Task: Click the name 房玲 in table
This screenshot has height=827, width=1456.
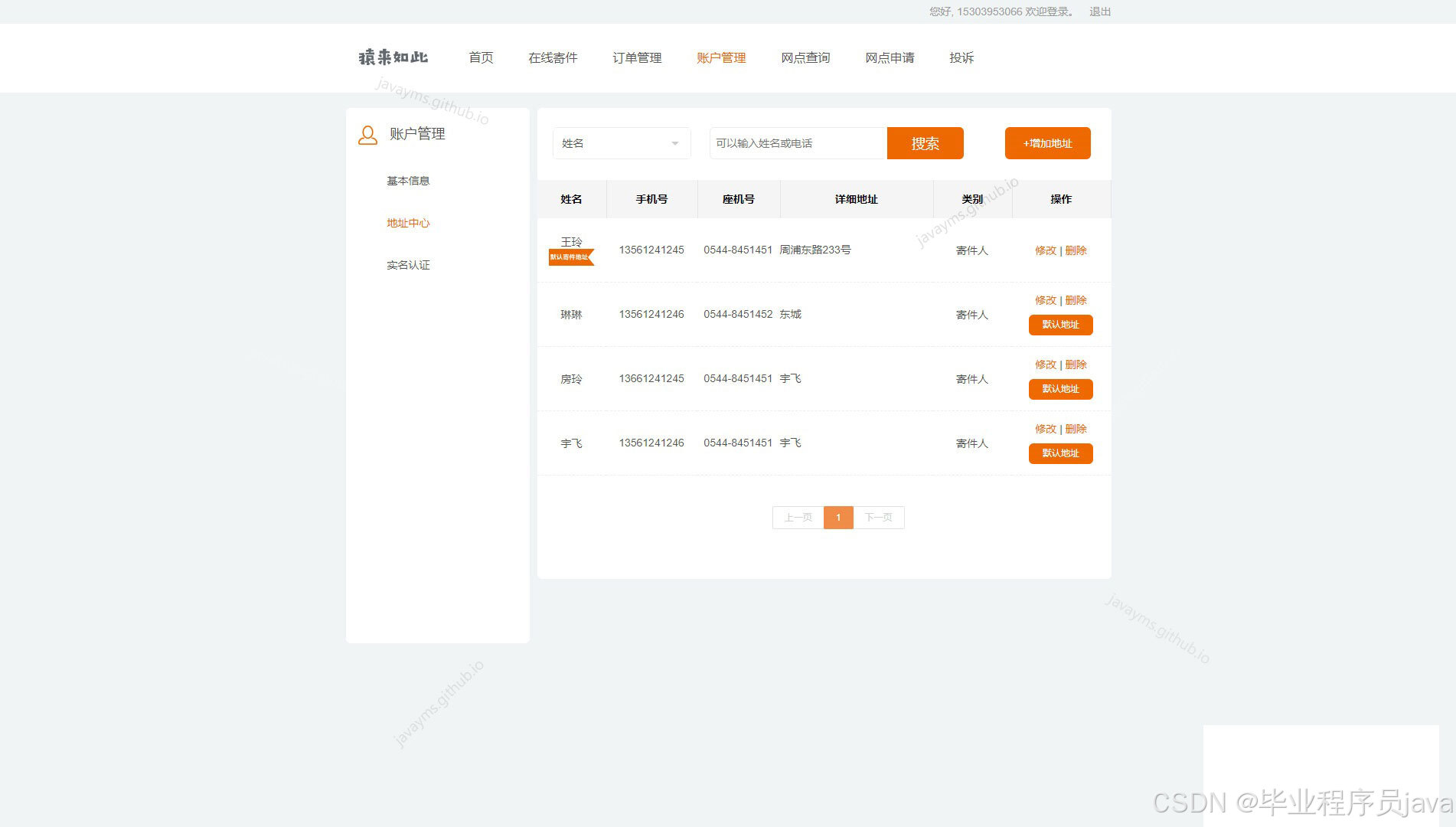Action: click(x=571, y=379)
